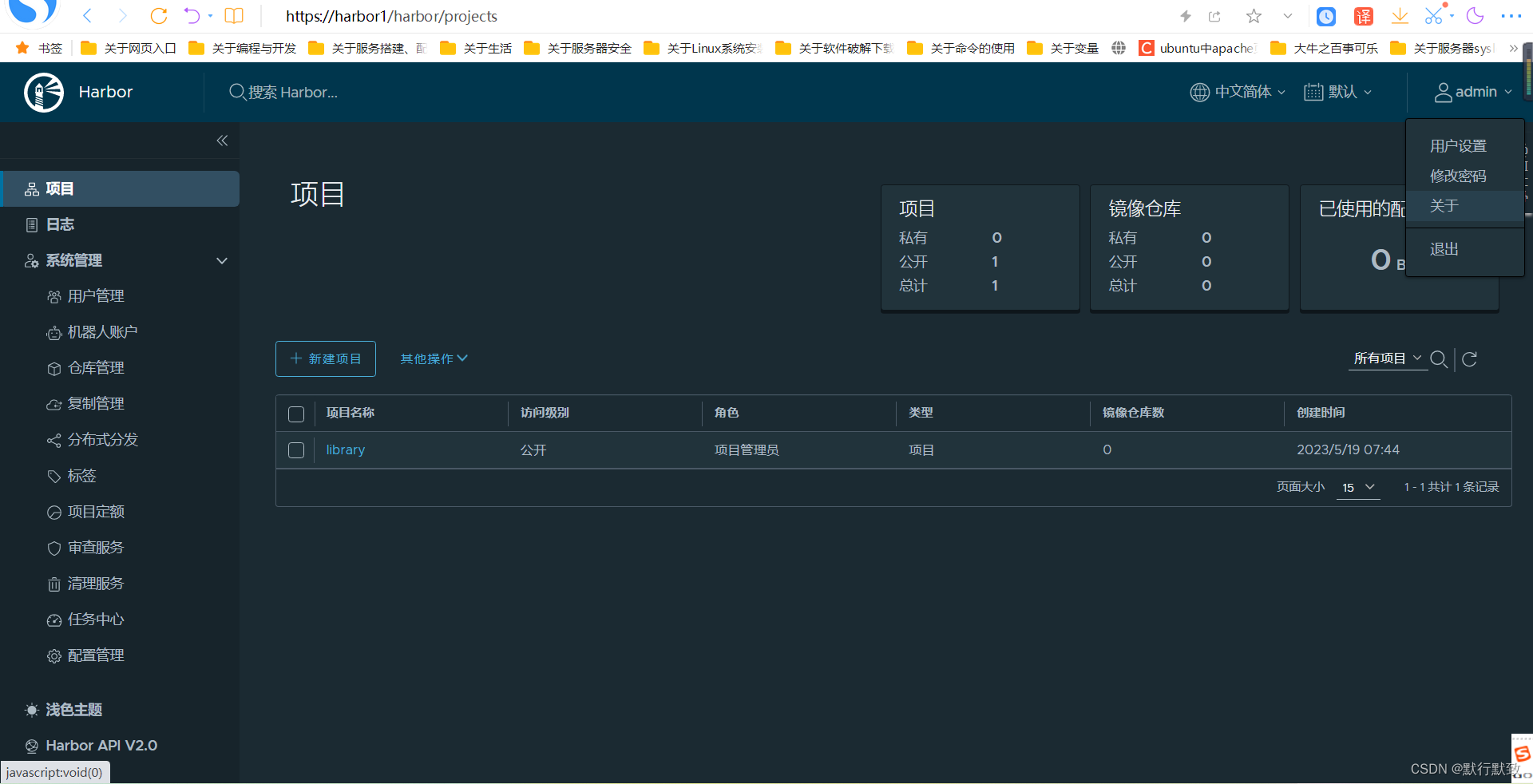Click the globe bookmark icon in bookmarks bar
Viewport: 1533px width, 784px height.
coord(1119,48)
